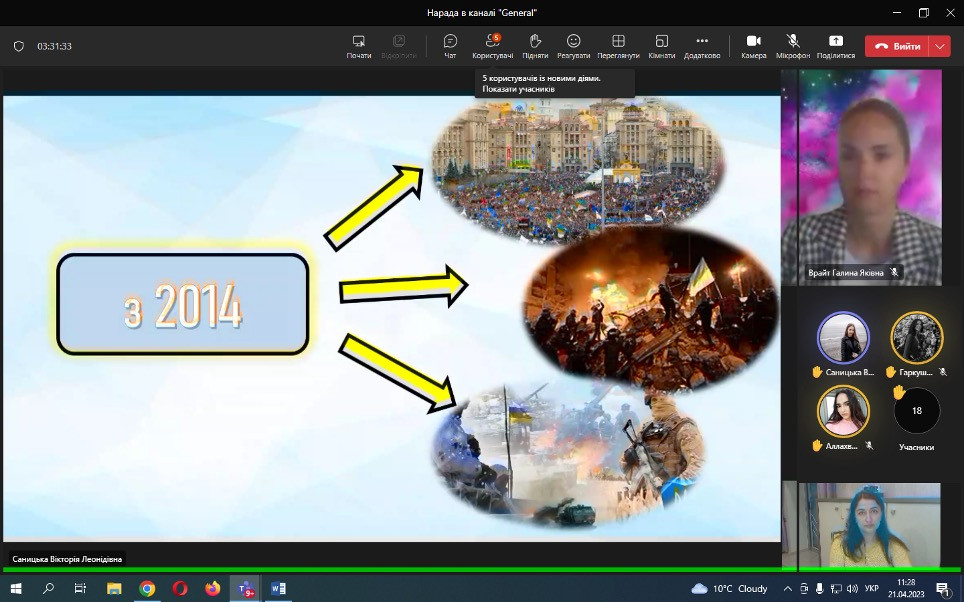
Task: Raise hand with Підняти button
Action: pyautogui.click(x=535, y=45)
